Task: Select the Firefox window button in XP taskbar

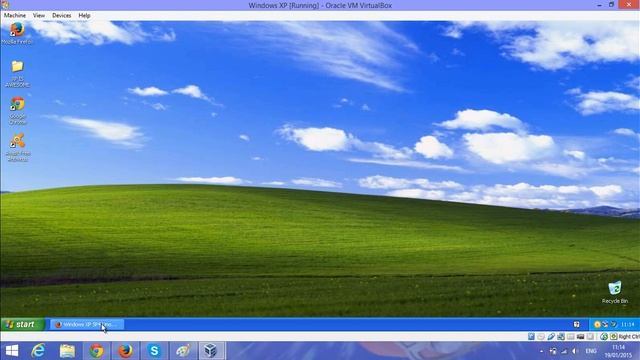Action: click(x=87, y=324)
